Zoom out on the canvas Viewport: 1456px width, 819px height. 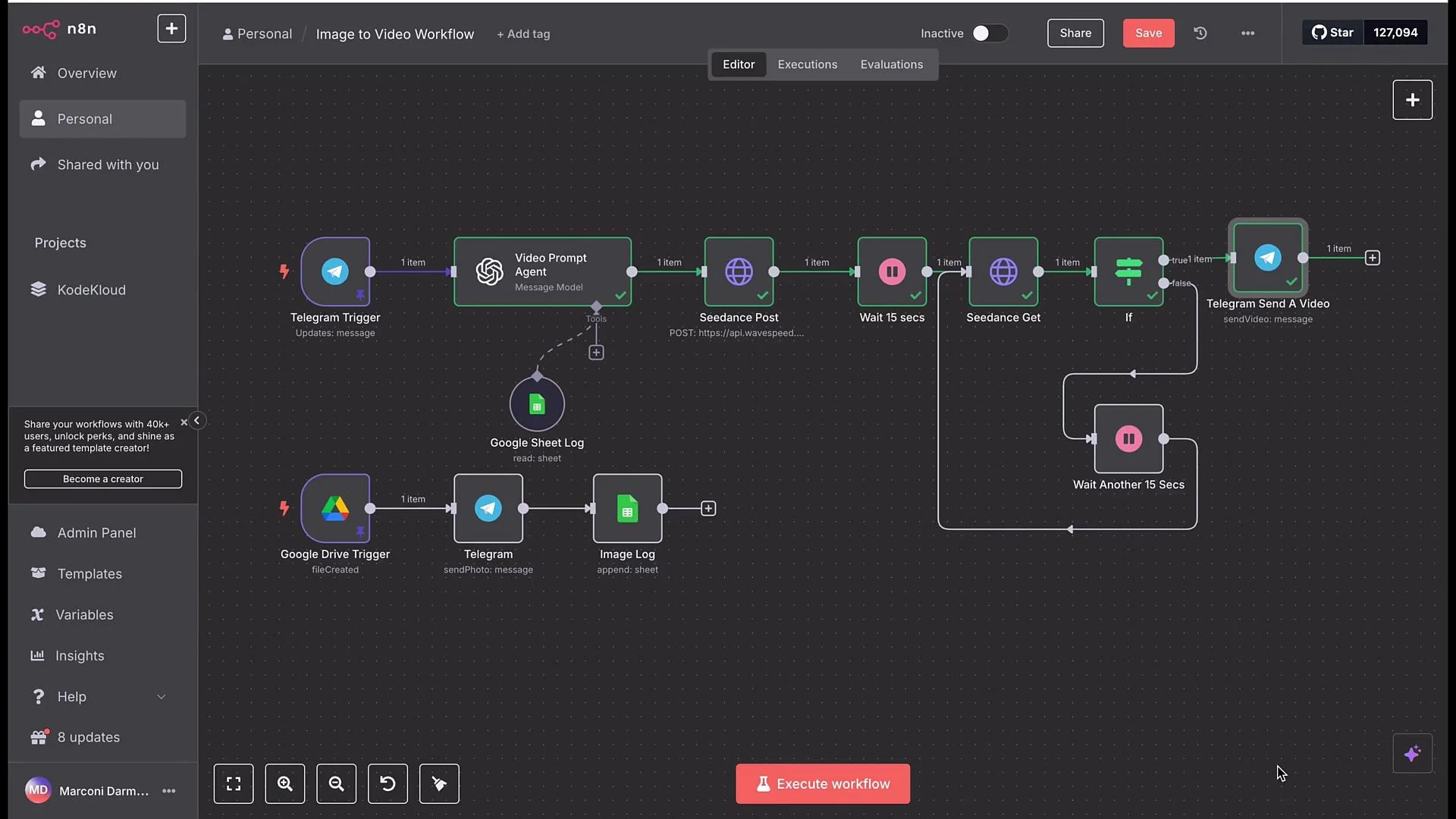336,783
